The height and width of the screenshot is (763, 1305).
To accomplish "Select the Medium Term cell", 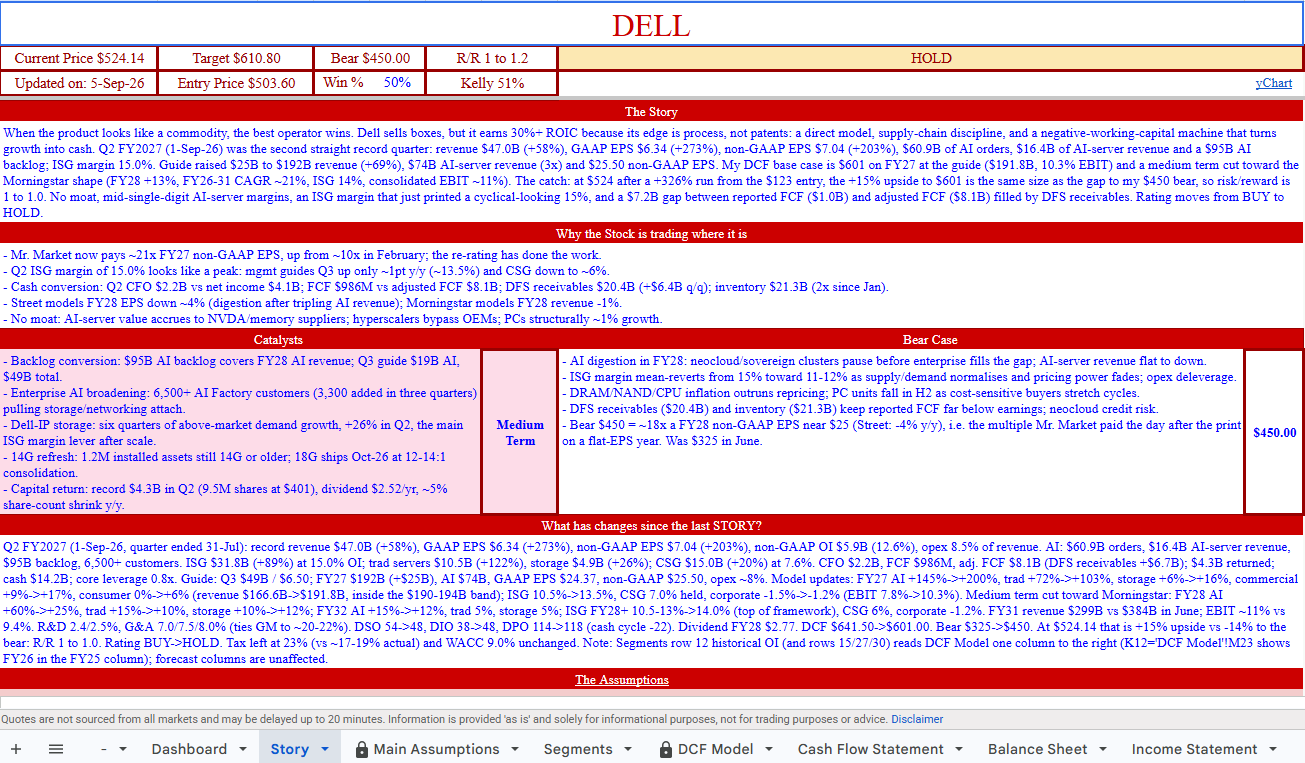I will coord(520,432).
